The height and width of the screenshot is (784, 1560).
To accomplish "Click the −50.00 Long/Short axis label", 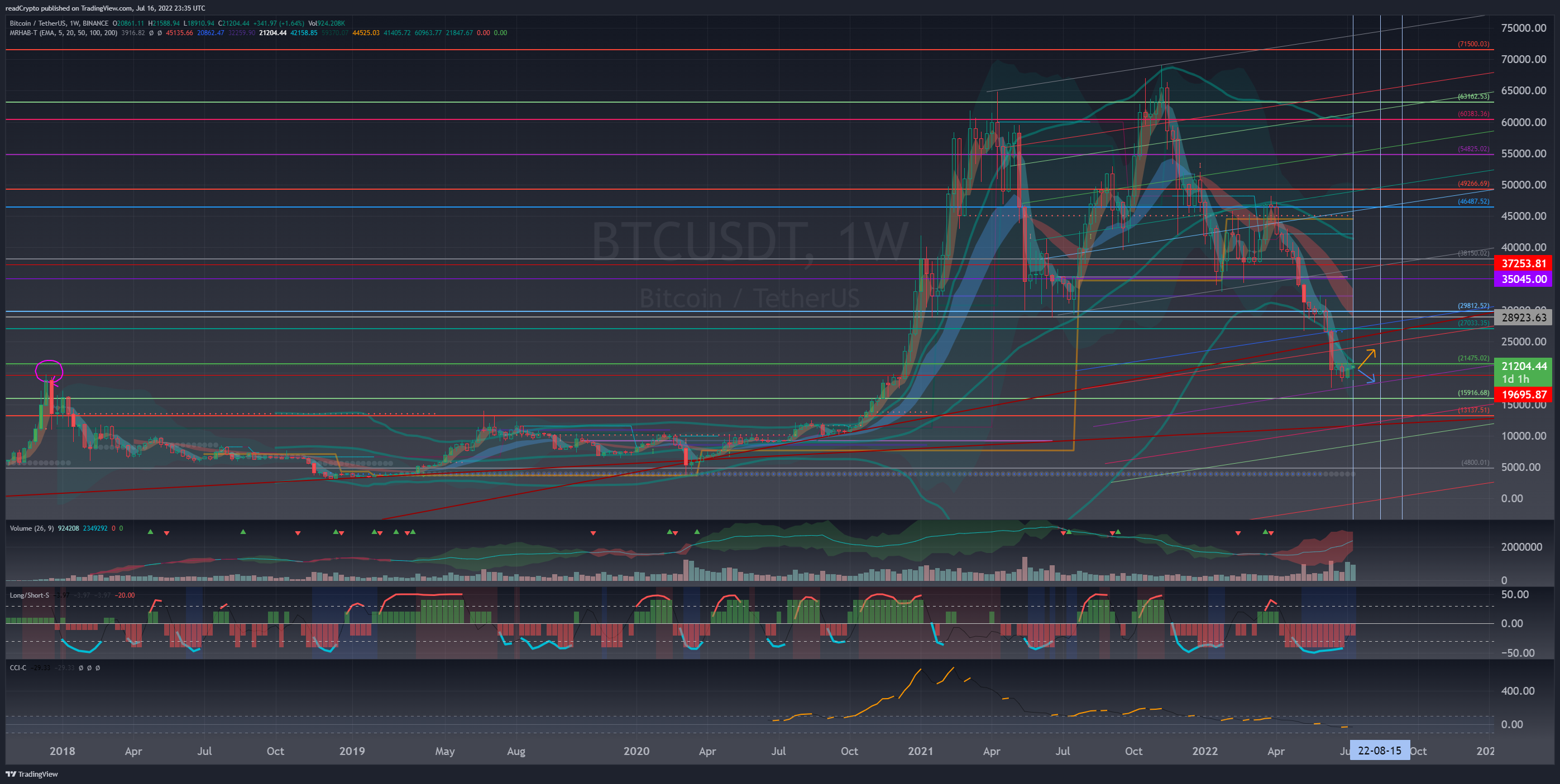I will (x=1518, y=653).
